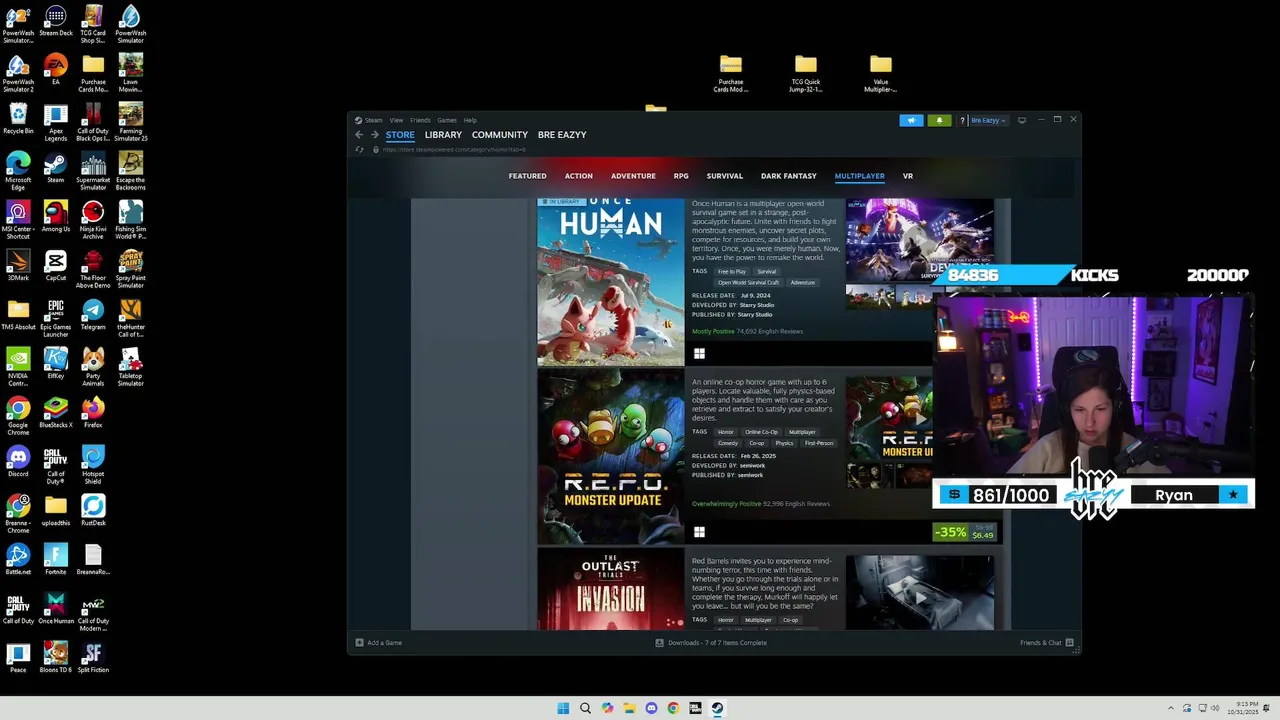Viewport: 1280px width, 720px height.
Task: Click the First-Person tag
Action: 819,443
